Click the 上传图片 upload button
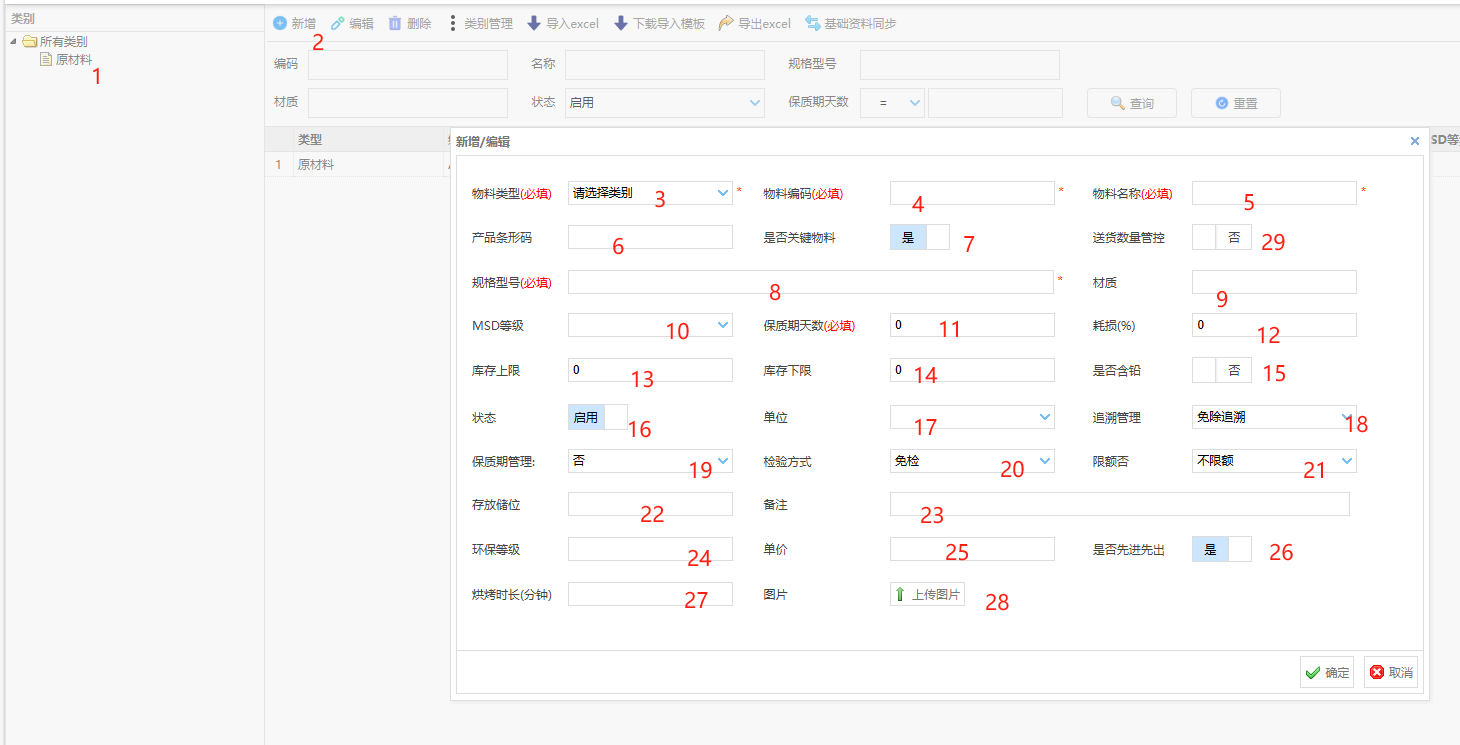Image resolution: width=1460 pixels, height=745 pixels. click(x=927, y=595)
